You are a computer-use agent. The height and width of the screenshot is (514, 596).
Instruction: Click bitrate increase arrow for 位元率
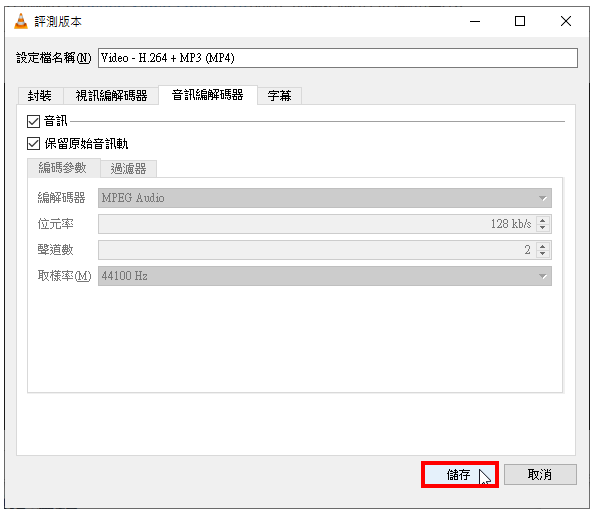(543, 220)
